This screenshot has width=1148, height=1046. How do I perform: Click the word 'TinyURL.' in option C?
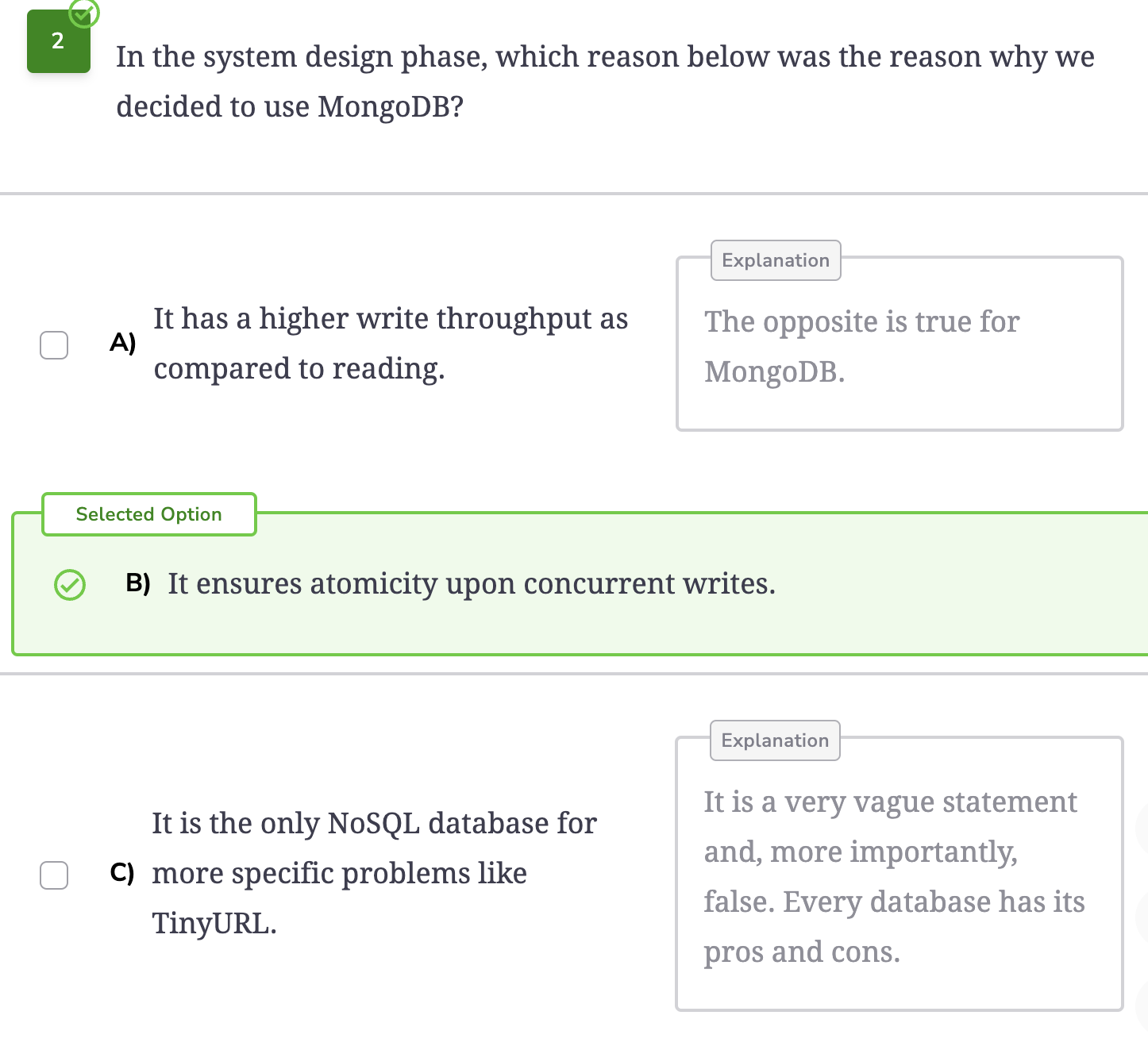tap(214, 924)
